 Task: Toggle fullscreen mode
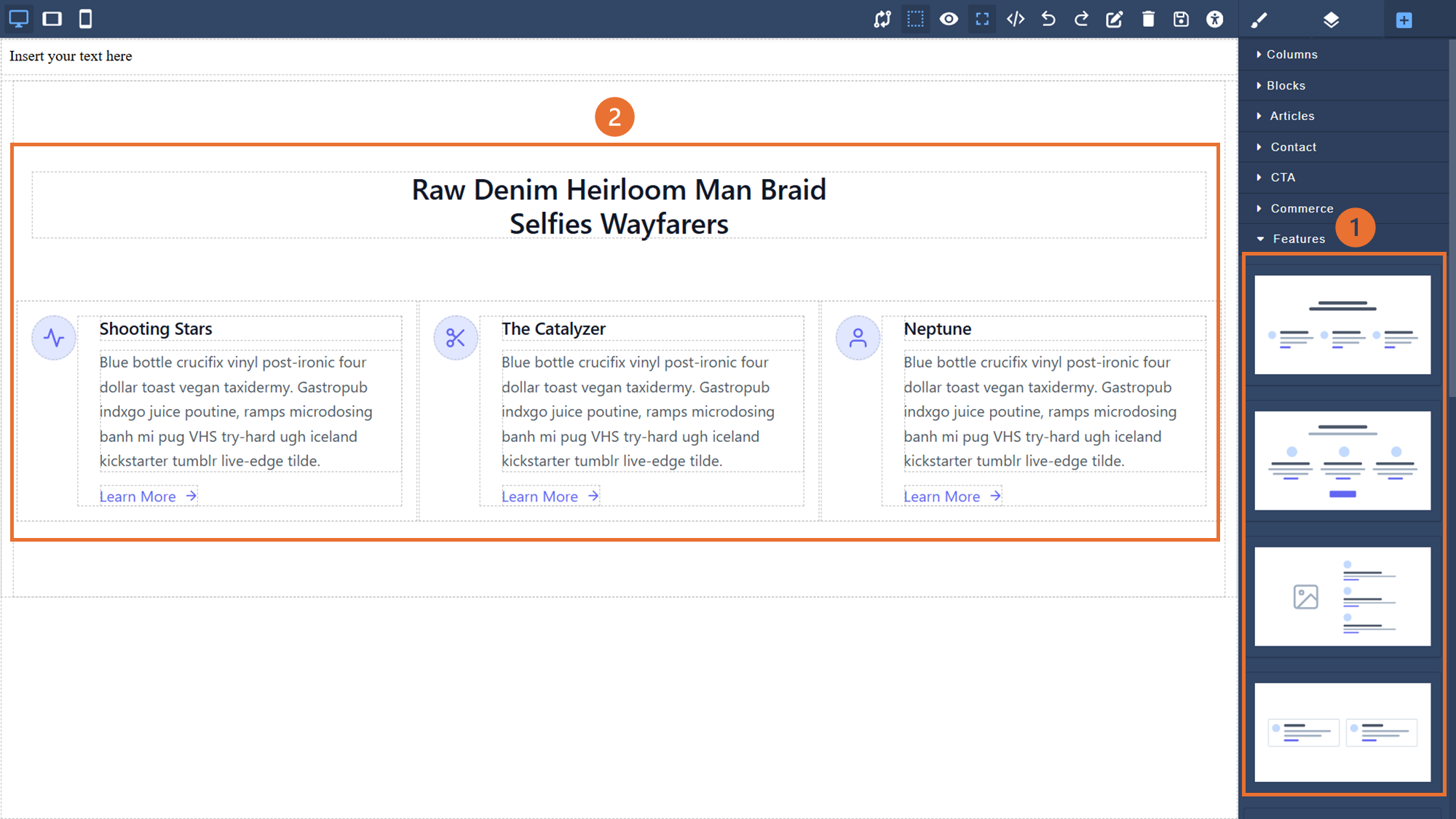pos(982,19)
